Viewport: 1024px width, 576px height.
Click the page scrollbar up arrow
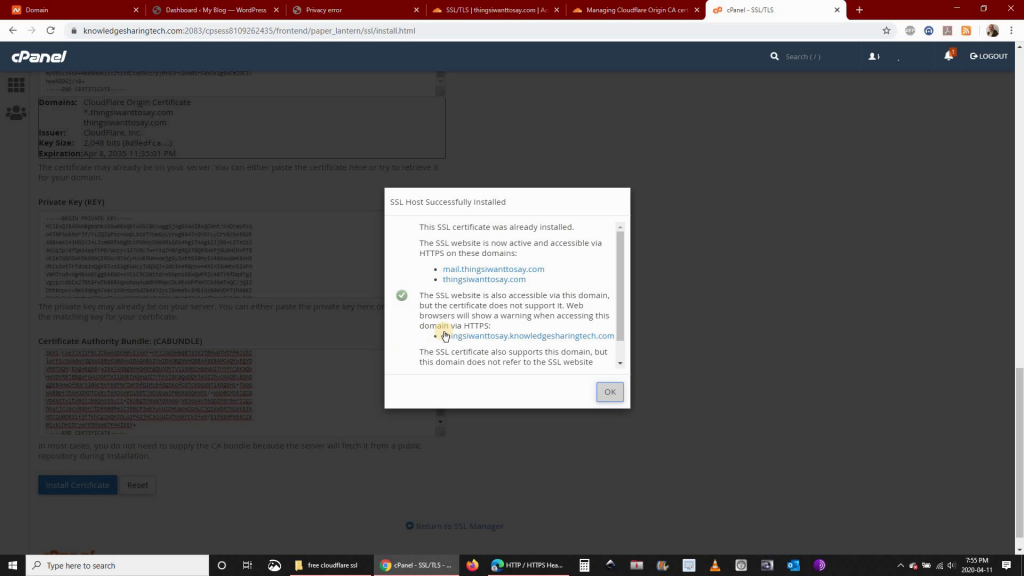[1019, 46]
